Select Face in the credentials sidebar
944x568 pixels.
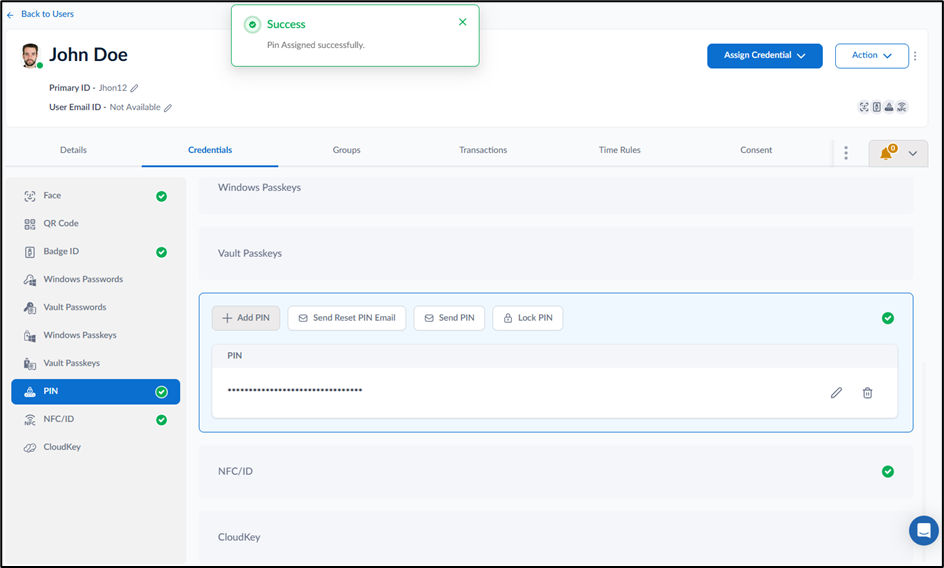pos(96,196)
